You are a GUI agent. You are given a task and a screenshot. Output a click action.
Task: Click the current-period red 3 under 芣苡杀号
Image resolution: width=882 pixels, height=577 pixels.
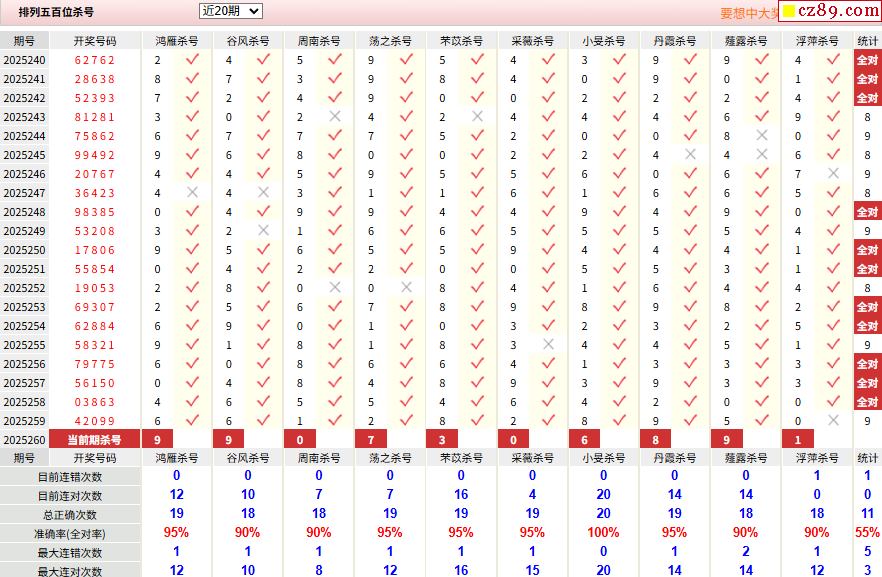(x=442, y=440)
